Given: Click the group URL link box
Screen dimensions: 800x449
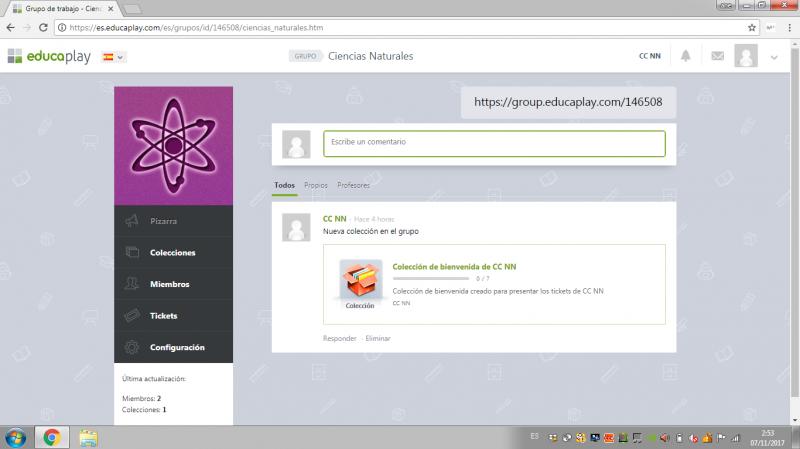Looking at the screenshot, I should click(568, 103).
